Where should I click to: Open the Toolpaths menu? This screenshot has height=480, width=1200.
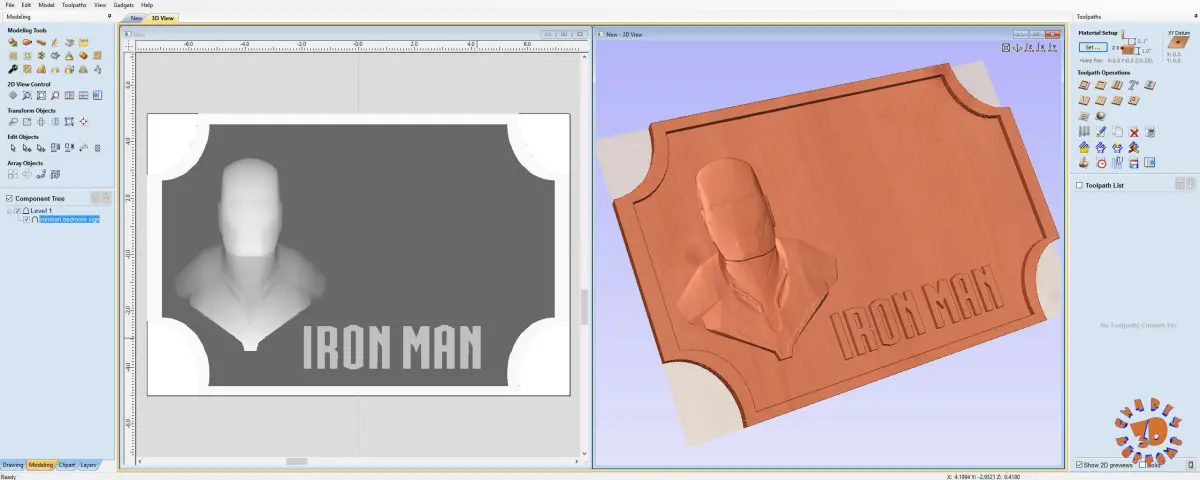(x=74, y=5)
